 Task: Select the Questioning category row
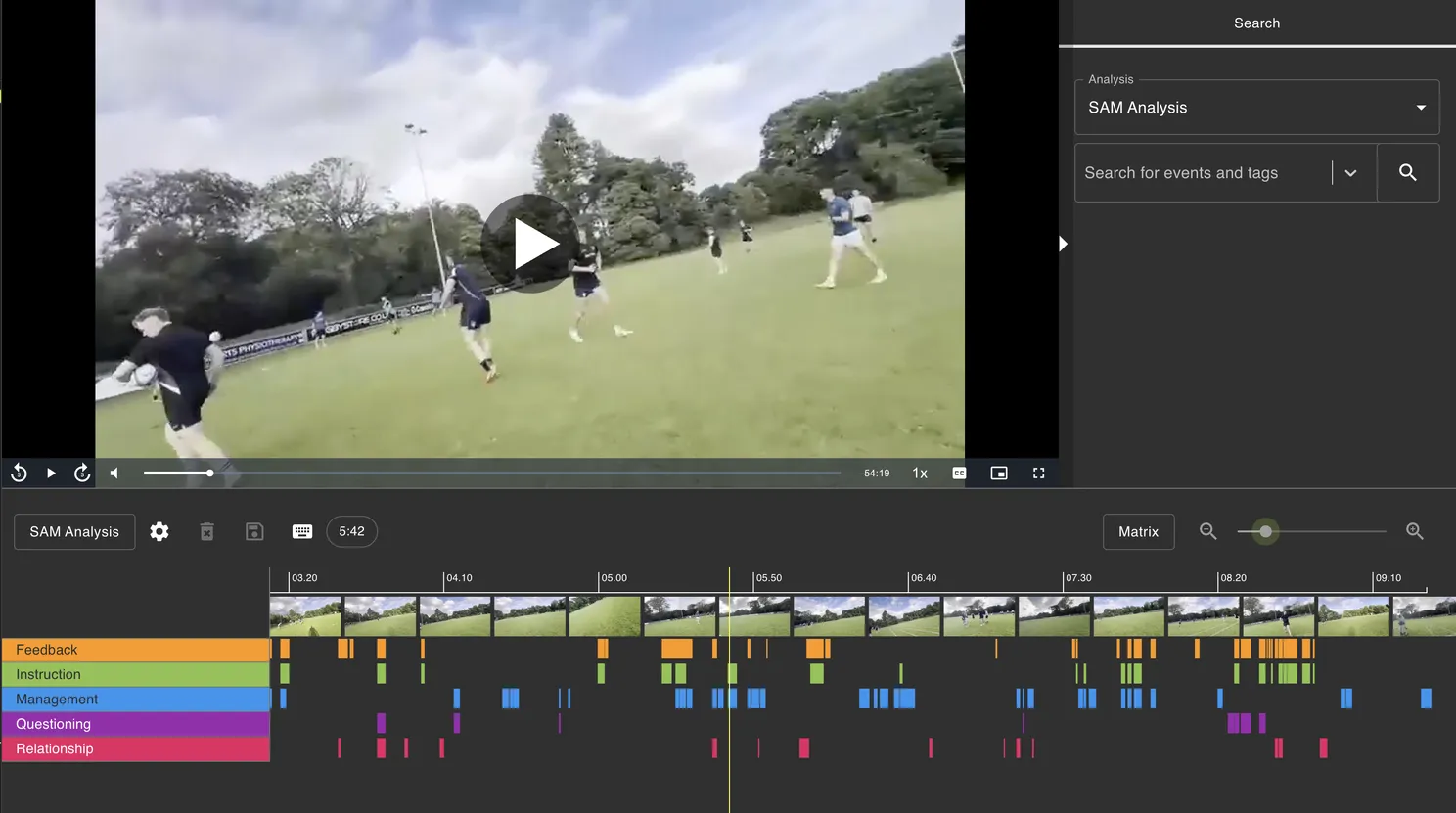click(x=136, y=724)
